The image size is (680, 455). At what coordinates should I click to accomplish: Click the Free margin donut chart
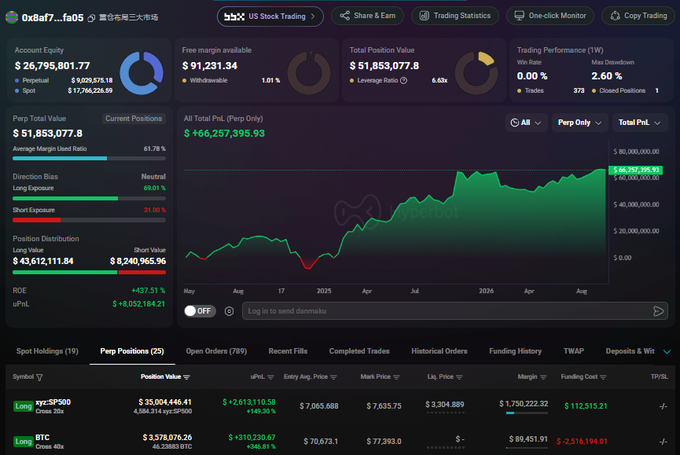click(x=309, y=73)
